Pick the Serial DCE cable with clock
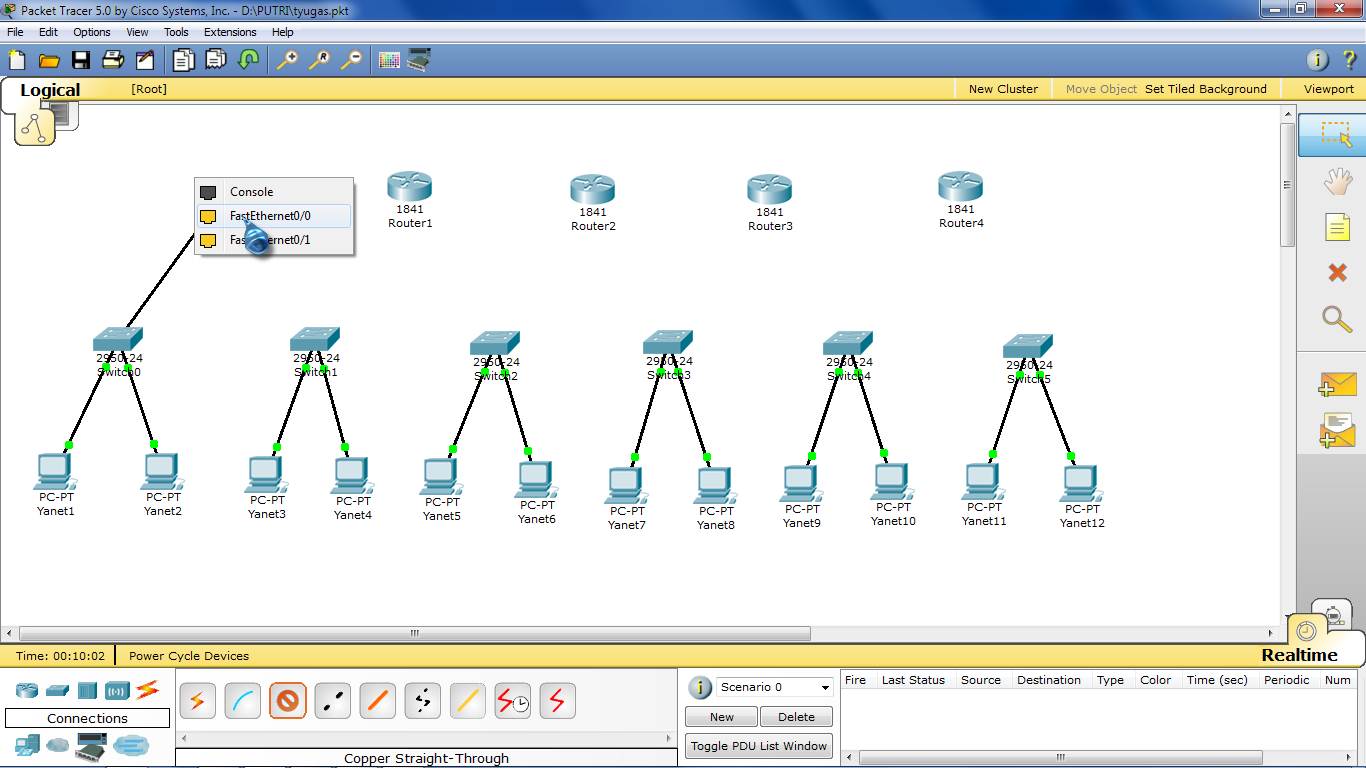 tap(512, 702)
